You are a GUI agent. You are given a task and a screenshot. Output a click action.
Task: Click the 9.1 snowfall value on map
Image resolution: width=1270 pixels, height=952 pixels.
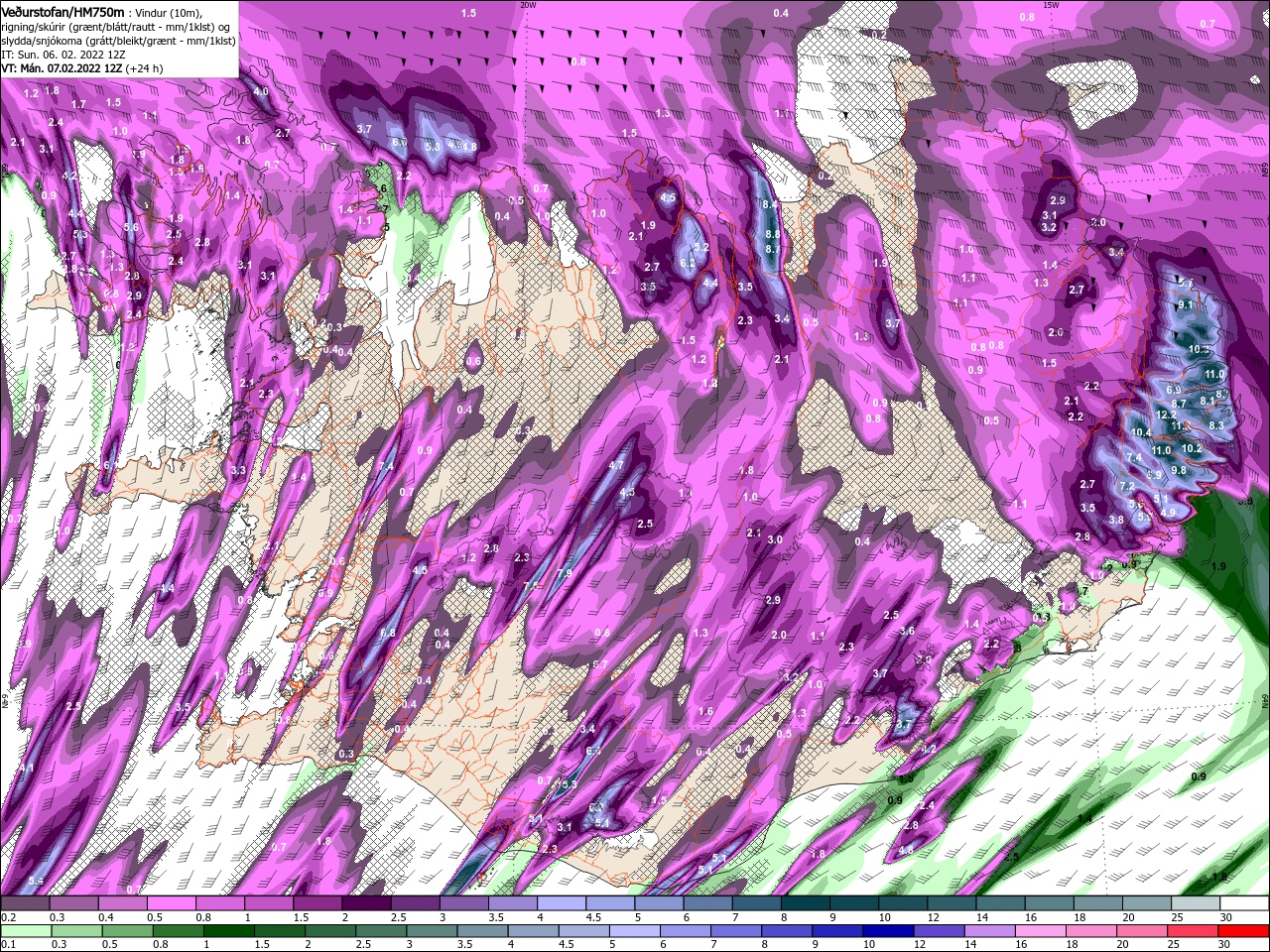(1186, 304)
